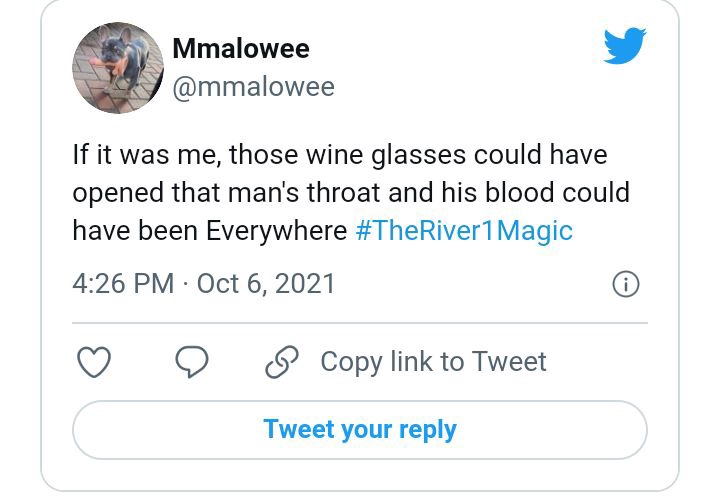
Task: Click the blue Twitter bird logo
Action: click(624, 45)
